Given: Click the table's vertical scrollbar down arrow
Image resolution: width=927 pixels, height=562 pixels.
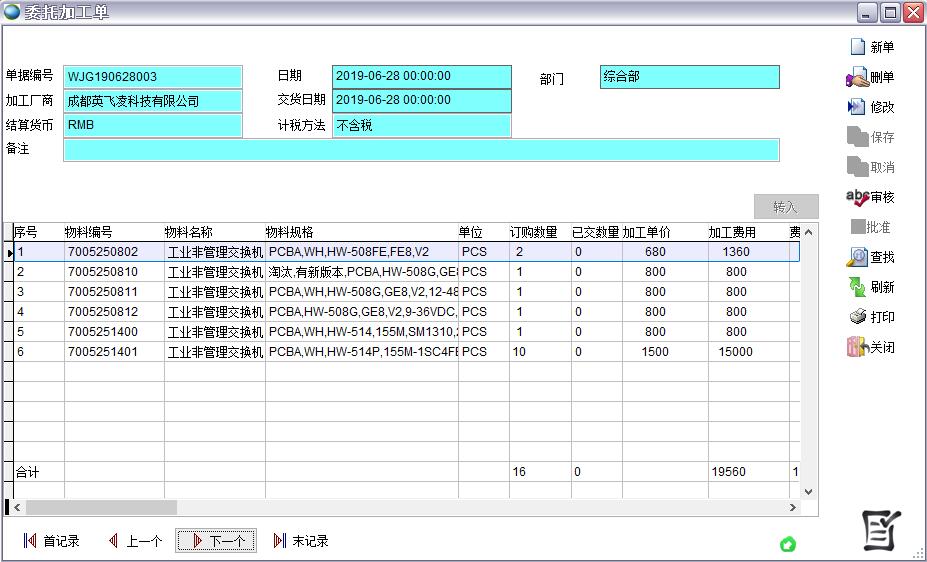Looking at the screenshot, I should tap(808, 492).
